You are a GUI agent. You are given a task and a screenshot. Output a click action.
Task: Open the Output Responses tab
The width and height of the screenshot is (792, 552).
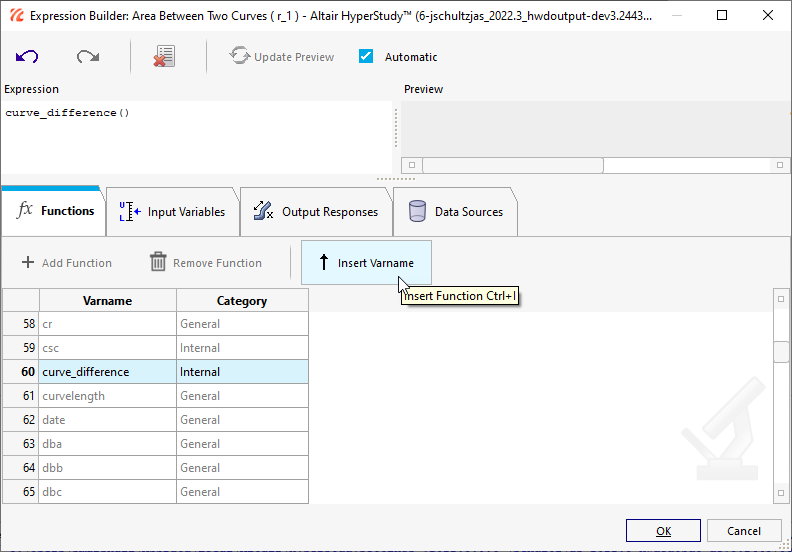tap(316, 212)
